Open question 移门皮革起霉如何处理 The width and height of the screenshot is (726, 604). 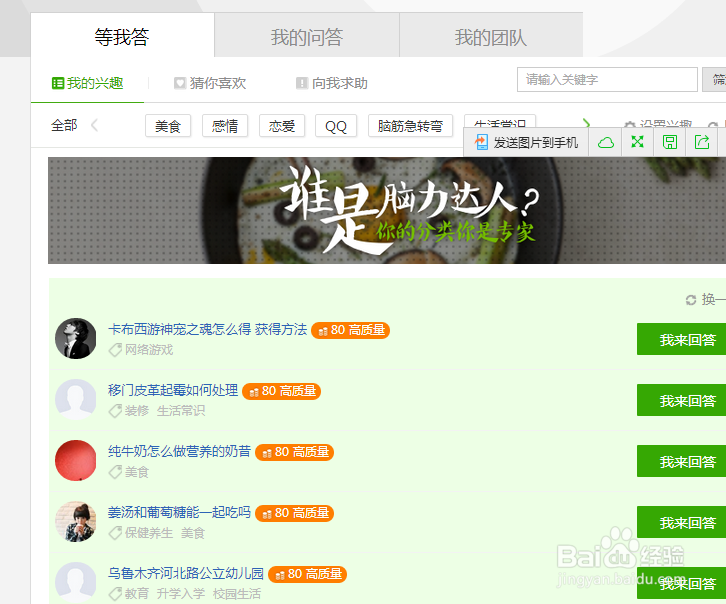(x=173, y=390)
